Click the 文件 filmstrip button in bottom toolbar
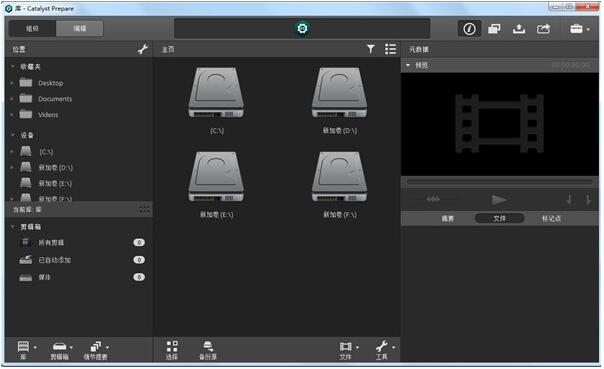The image size is (604, 369). point(346,350)
